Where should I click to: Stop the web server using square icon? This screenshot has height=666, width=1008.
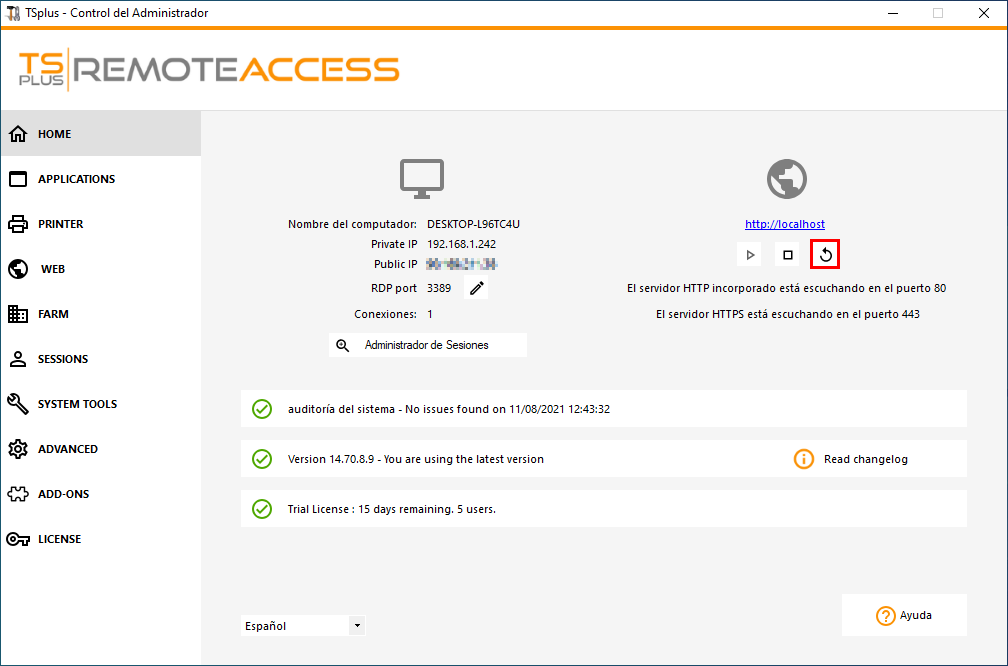click(x=788, y=255)
